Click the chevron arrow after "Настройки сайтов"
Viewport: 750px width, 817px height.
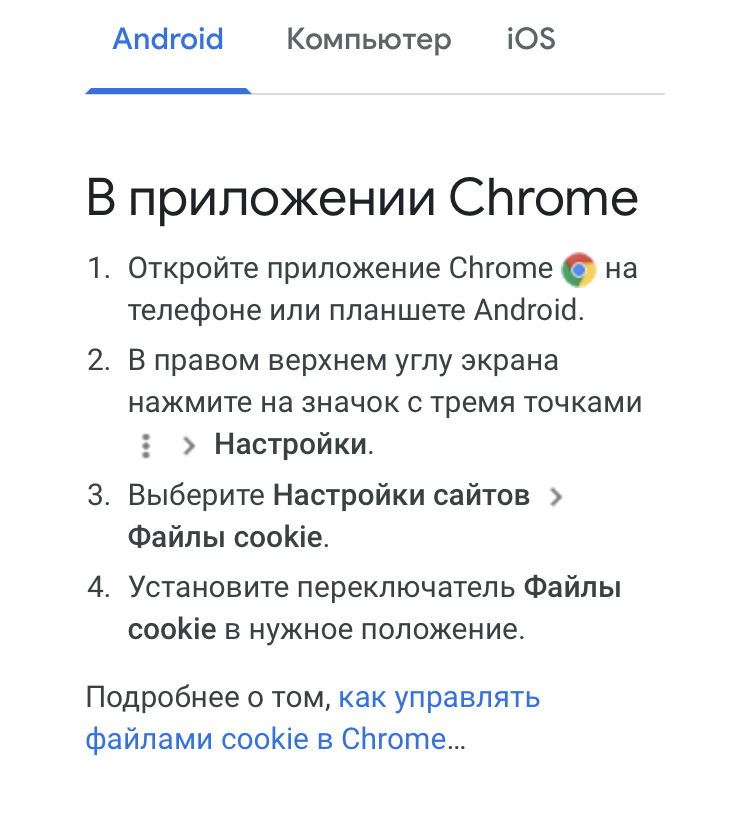point(557,498)
